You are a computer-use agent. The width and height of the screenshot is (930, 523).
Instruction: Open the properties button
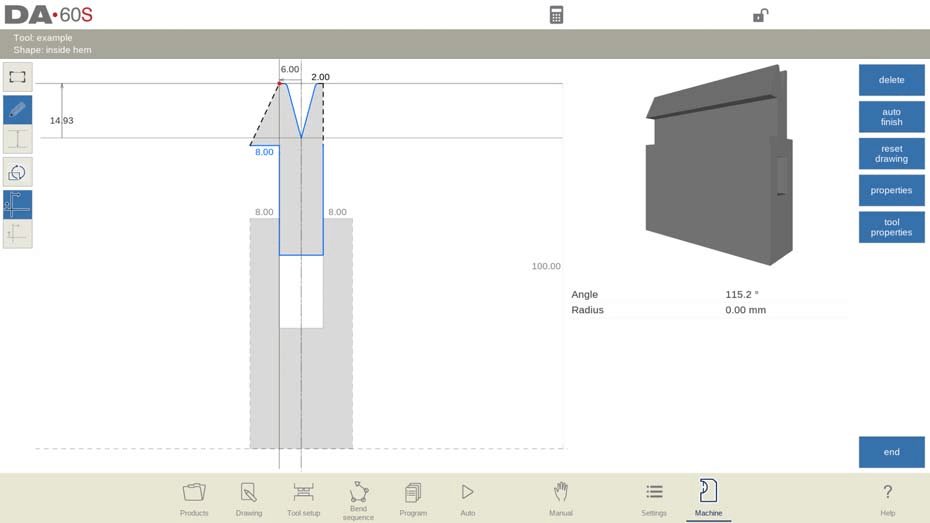pos(891,190)
